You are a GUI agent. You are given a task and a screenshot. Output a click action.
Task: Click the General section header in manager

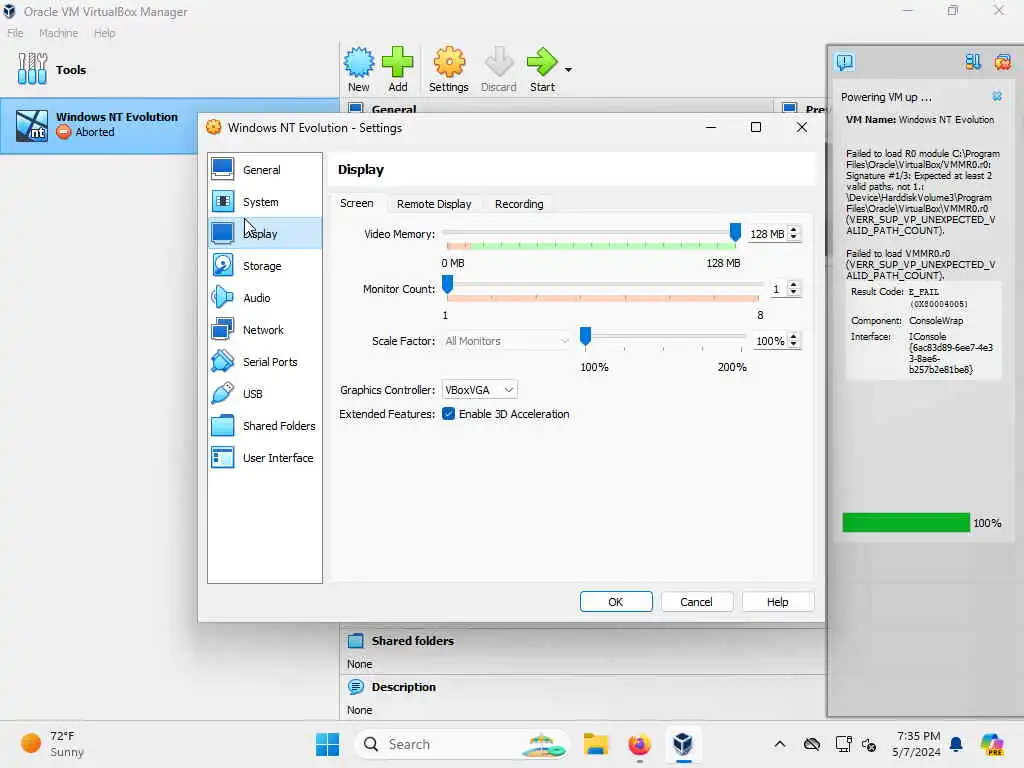click(x=394, y=109)
